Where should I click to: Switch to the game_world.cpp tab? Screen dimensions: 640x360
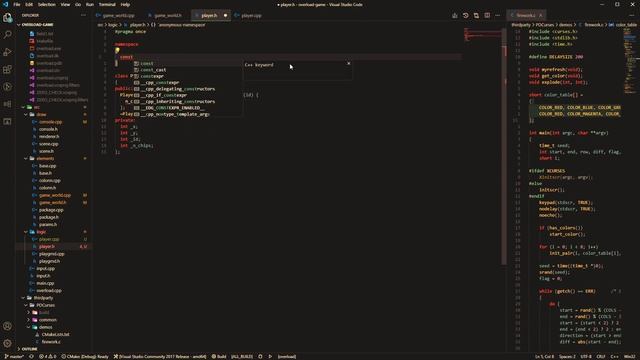click(118, 16)
